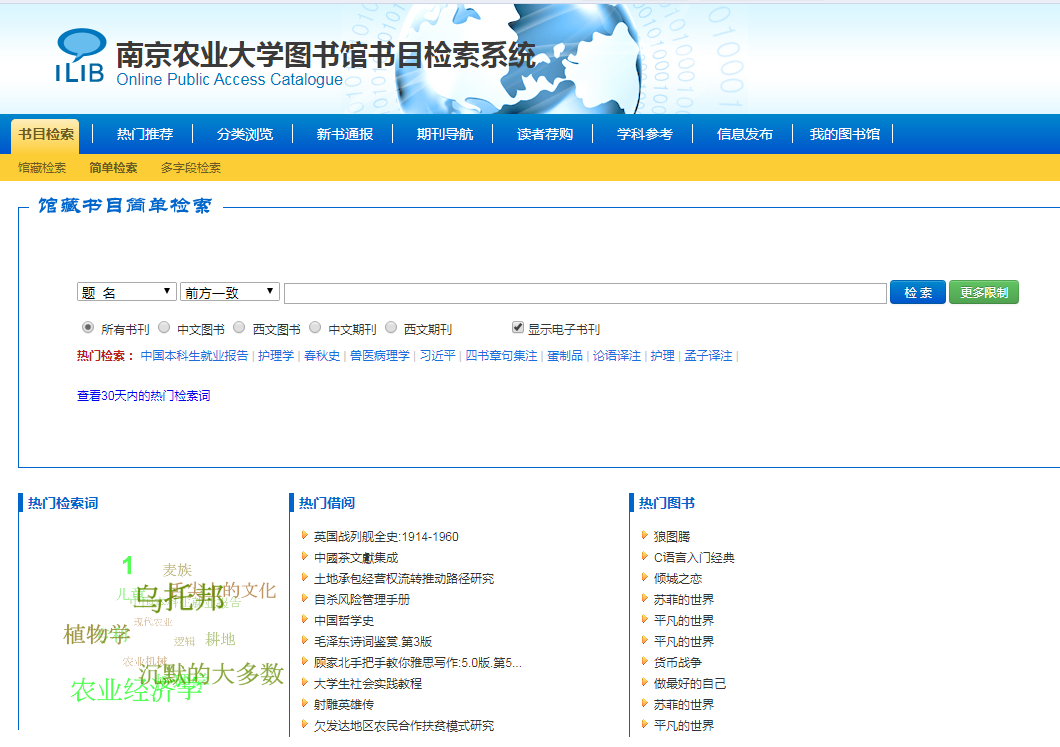Select the 简单检索 sub-tab

click(x=113, y=168)
